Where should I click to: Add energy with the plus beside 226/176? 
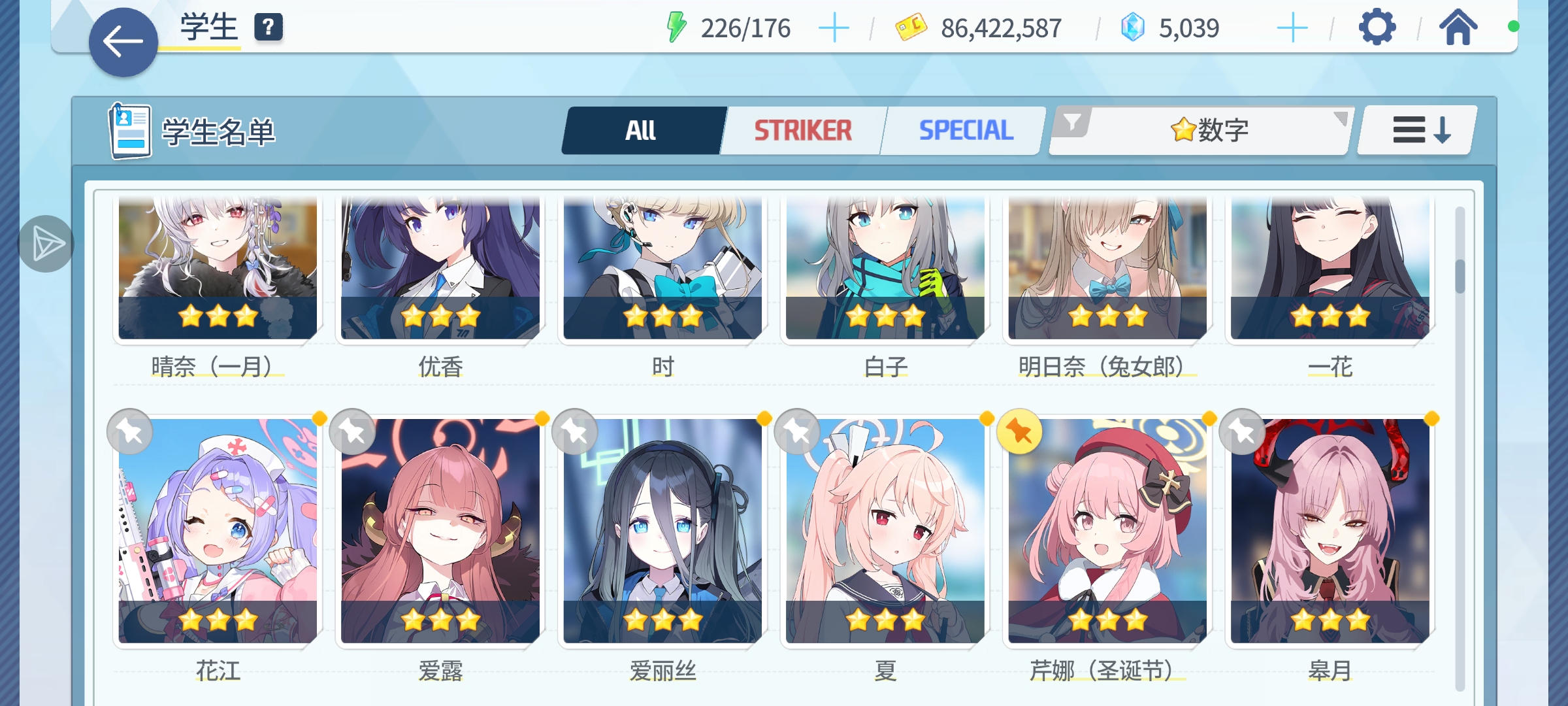click(834, 28)
